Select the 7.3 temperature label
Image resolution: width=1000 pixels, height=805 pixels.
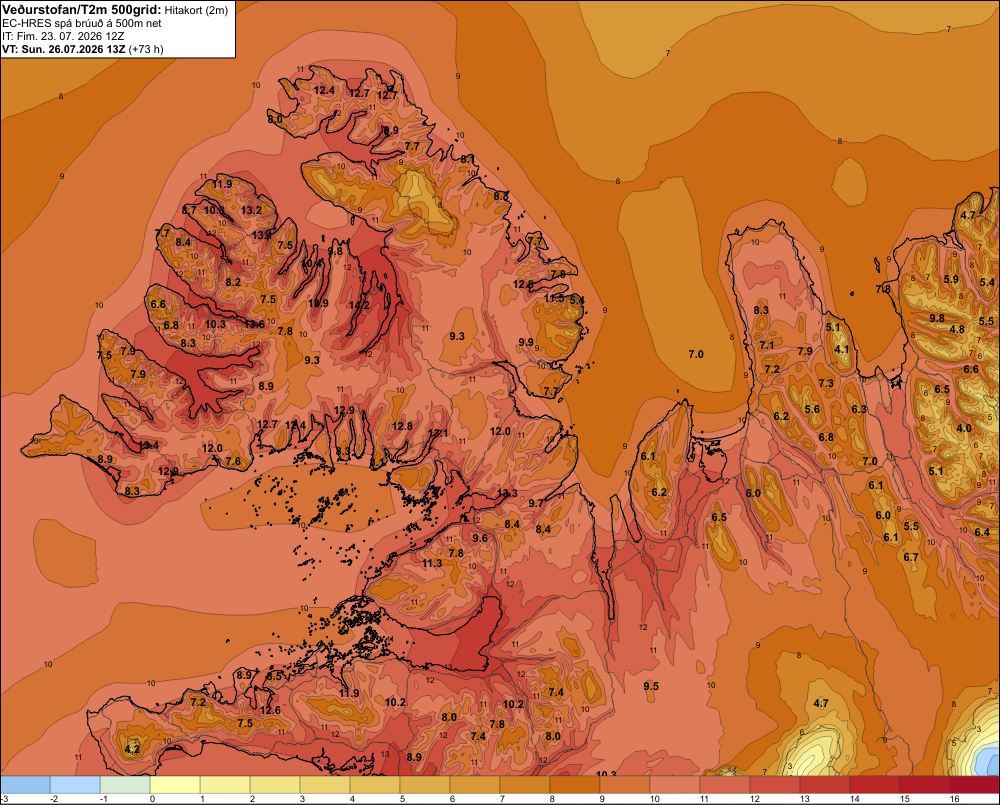(x=826, y=383)
